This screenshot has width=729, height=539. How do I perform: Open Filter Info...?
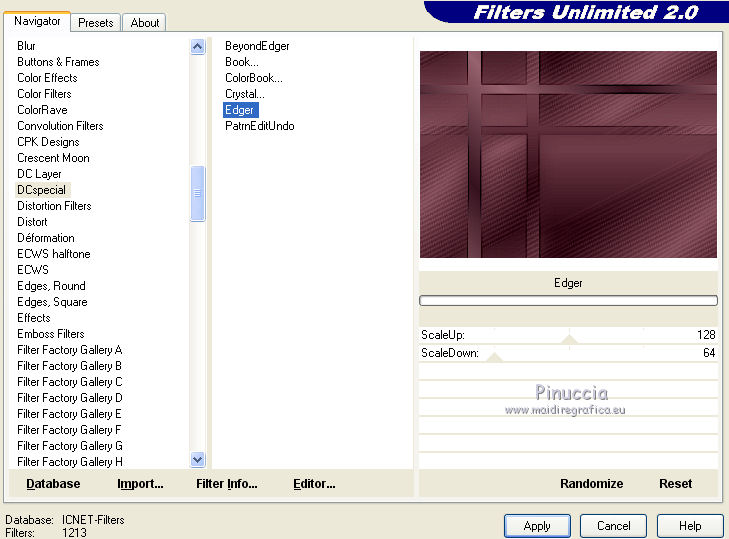click(227, 484)
